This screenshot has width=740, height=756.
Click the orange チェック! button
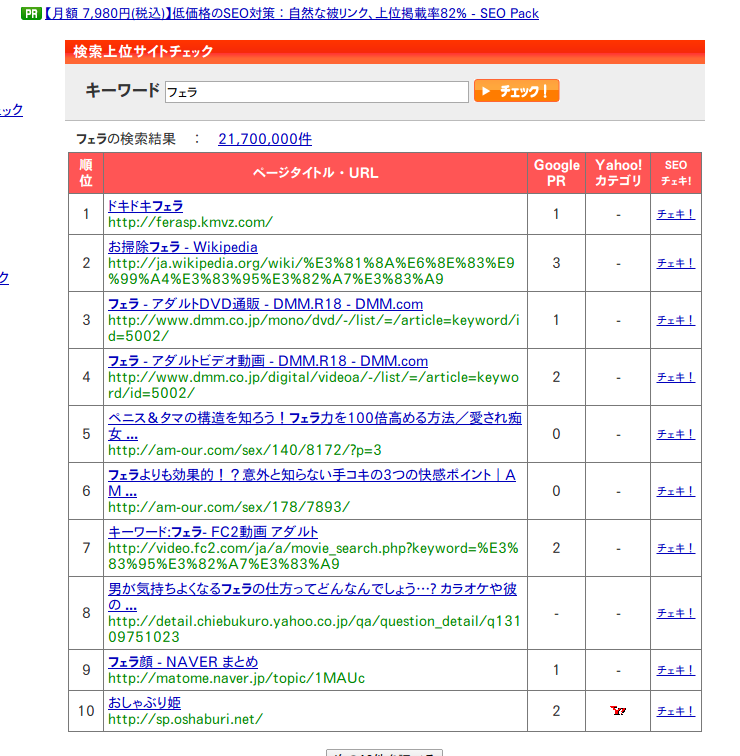coord(516,91)
